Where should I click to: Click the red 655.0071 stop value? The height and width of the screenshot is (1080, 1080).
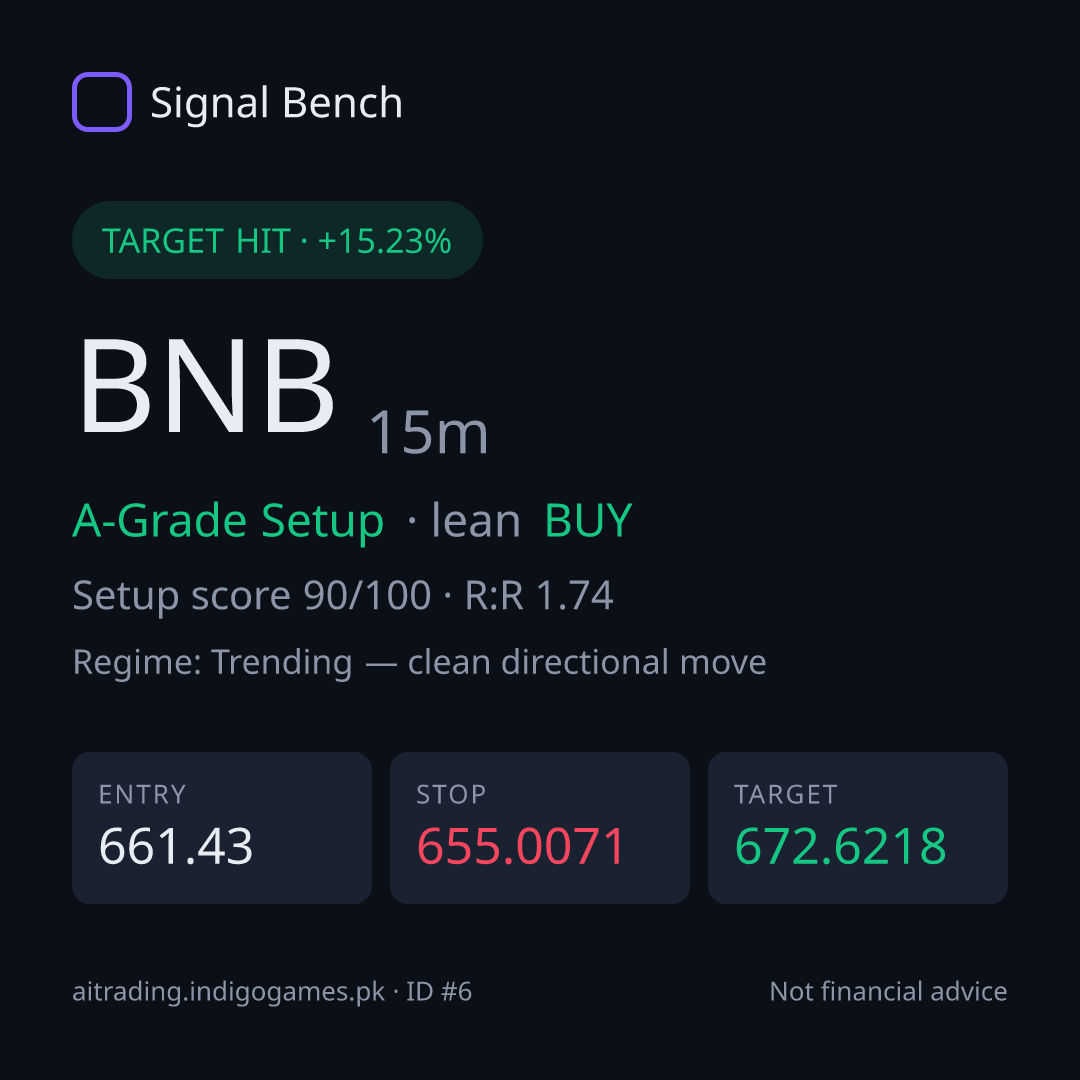(x=521, y=846)
